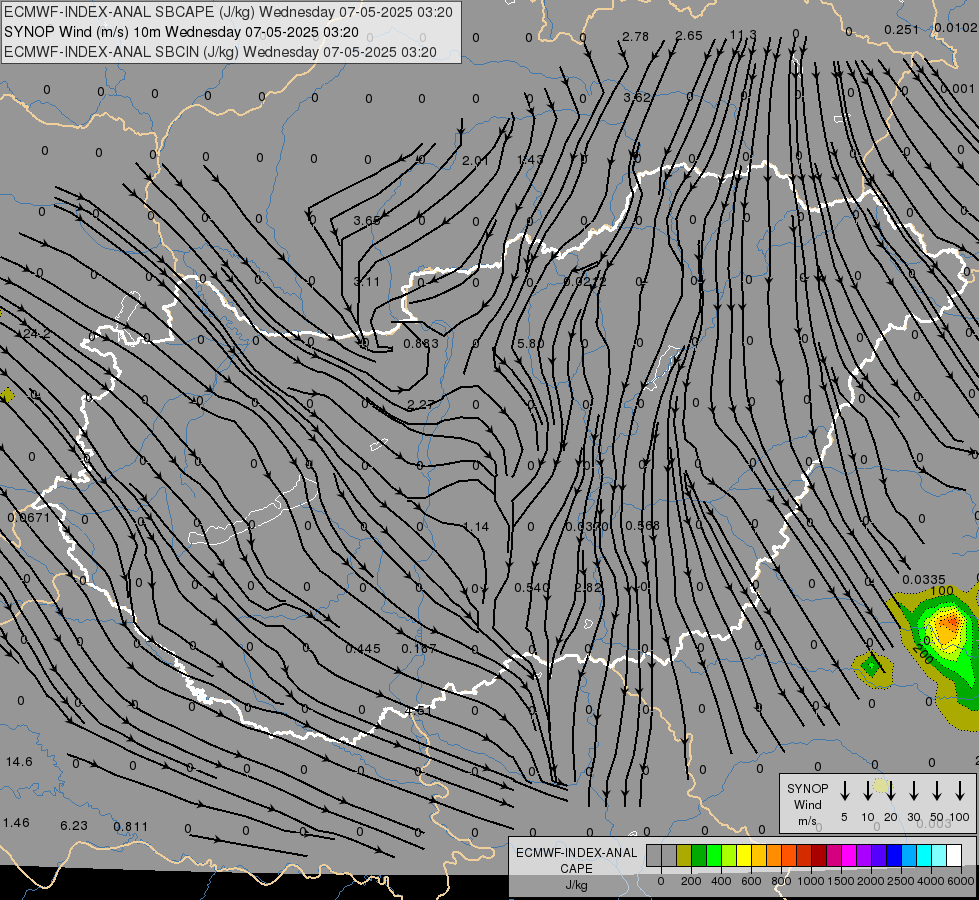Click the 100 m/s wind arrow in legend

pyautogui.click(x=960, y=790)
